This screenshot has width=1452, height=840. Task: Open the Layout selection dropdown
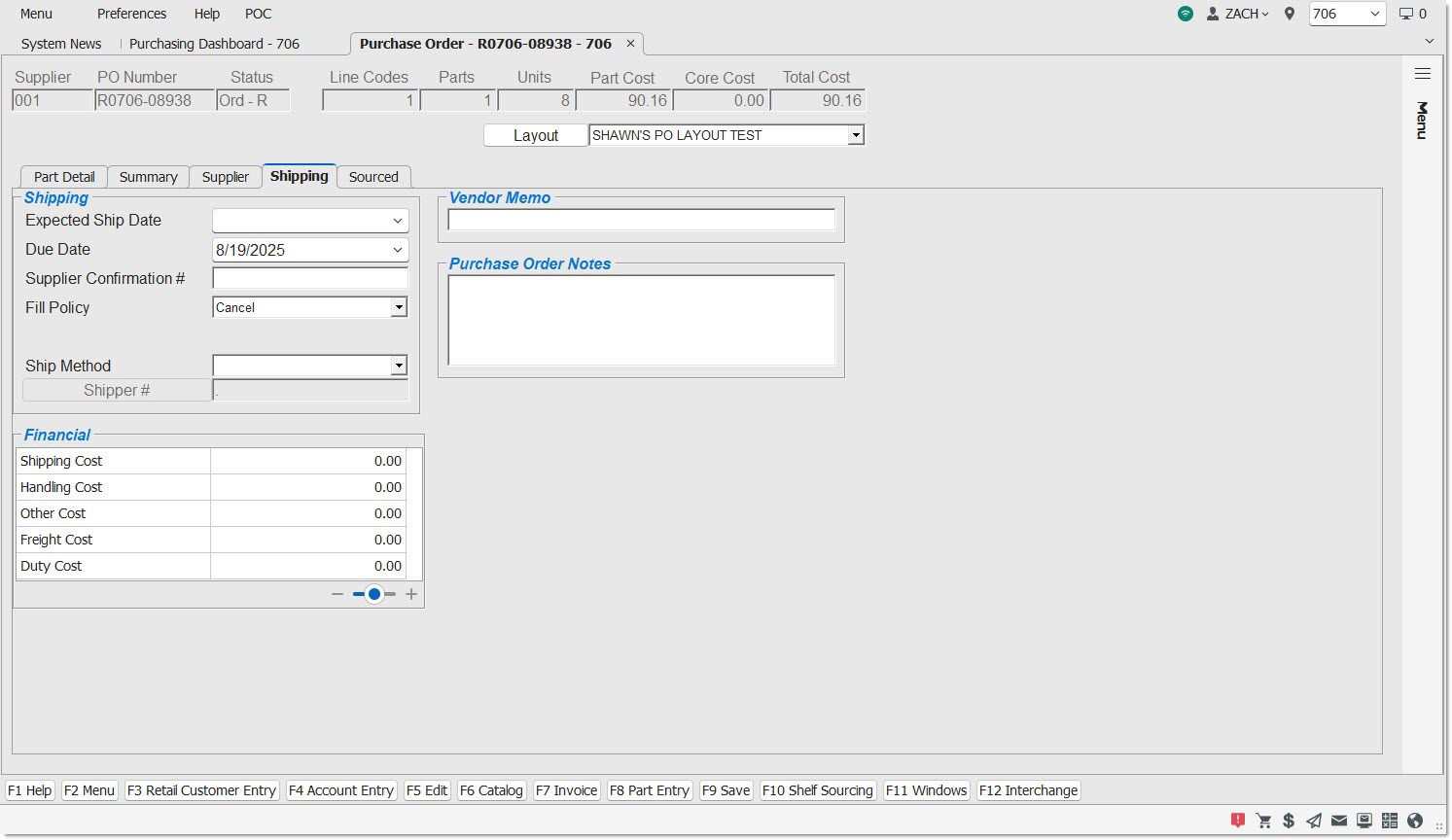[x=855, y=135]
